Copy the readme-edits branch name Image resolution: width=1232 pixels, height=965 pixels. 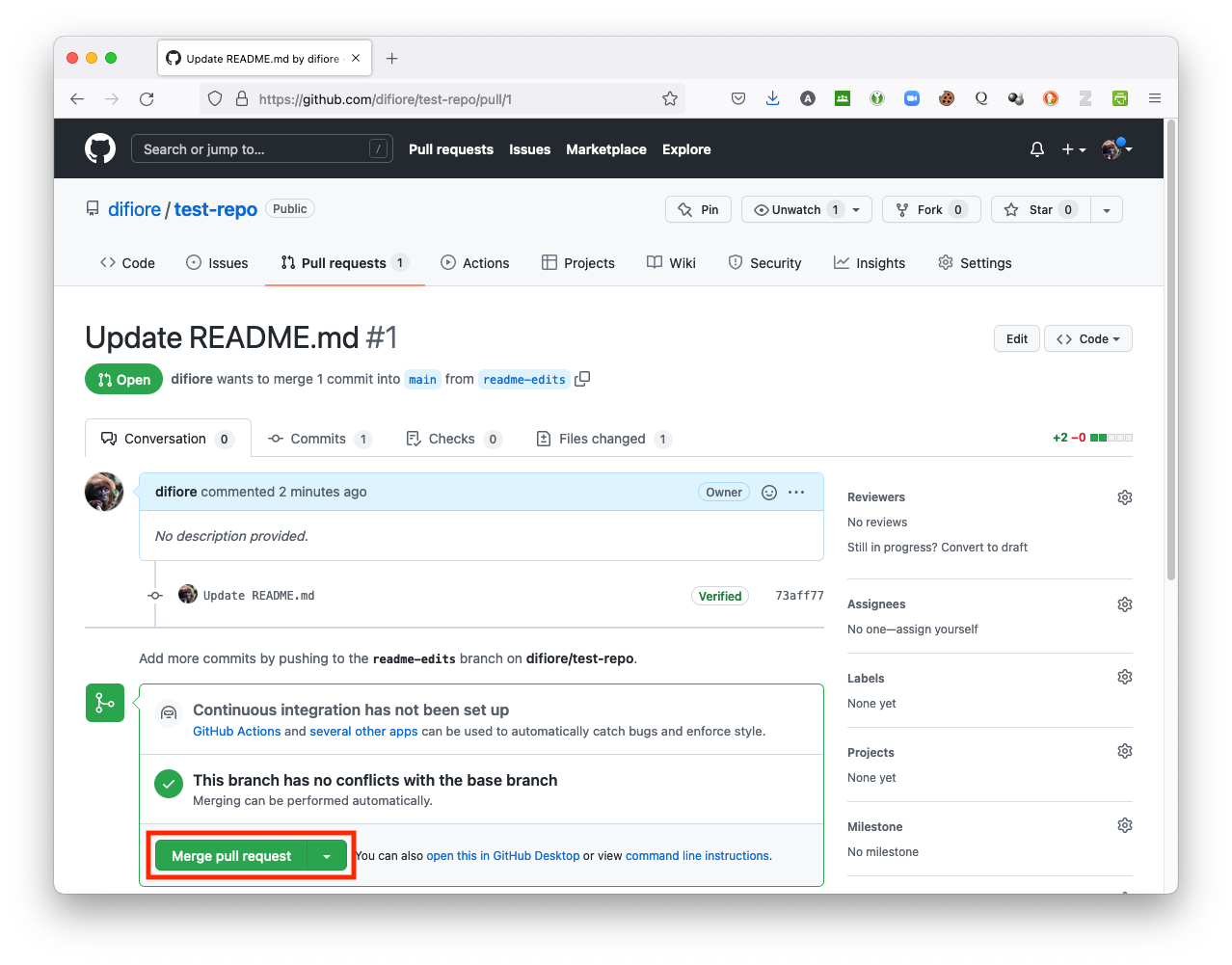tap(582, 379)
